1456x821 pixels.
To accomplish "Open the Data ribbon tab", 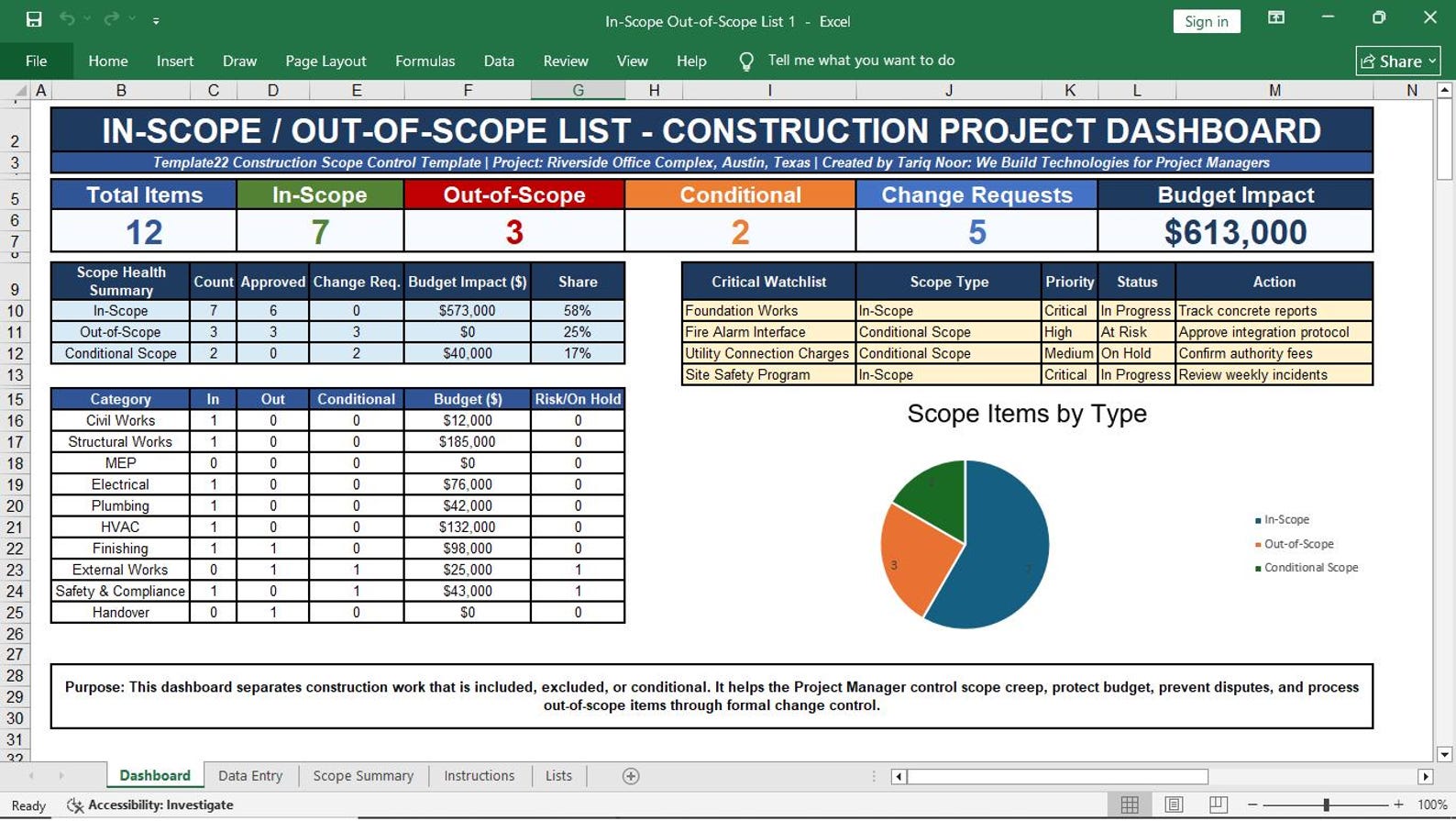I will pyautogui.click(x=499, y=61).
